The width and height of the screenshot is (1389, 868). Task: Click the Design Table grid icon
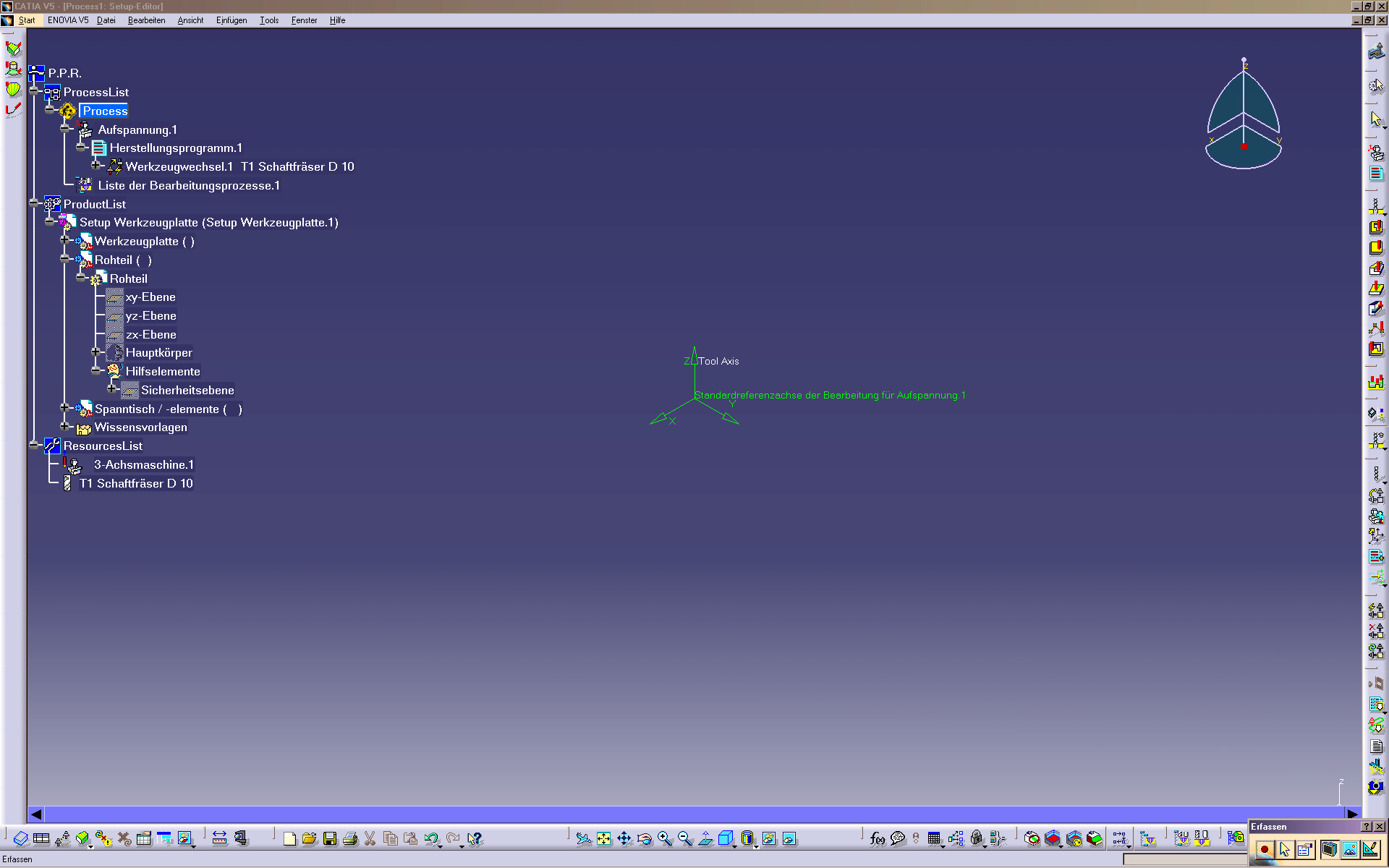(934, 838)
